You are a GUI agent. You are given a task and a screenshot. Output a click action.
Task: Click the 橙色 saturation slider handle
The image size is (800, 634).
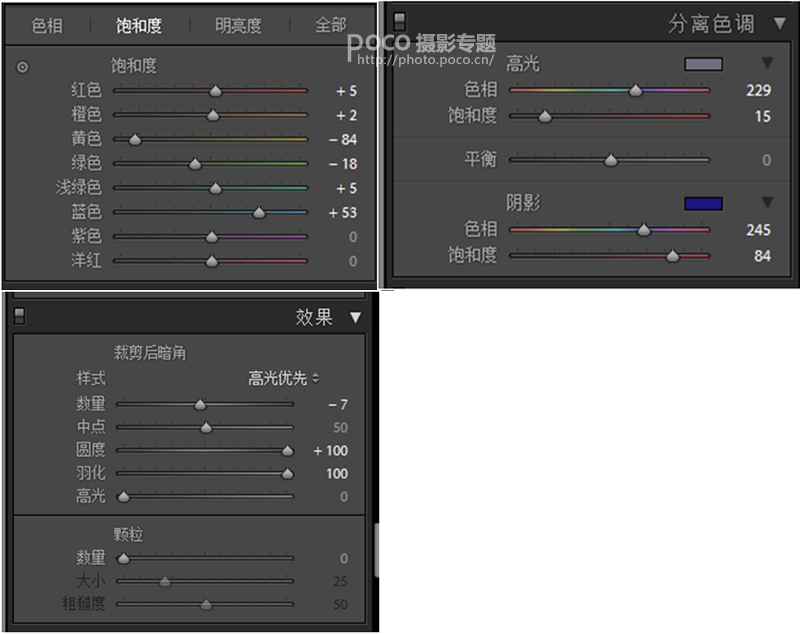(x=213, y=116)
